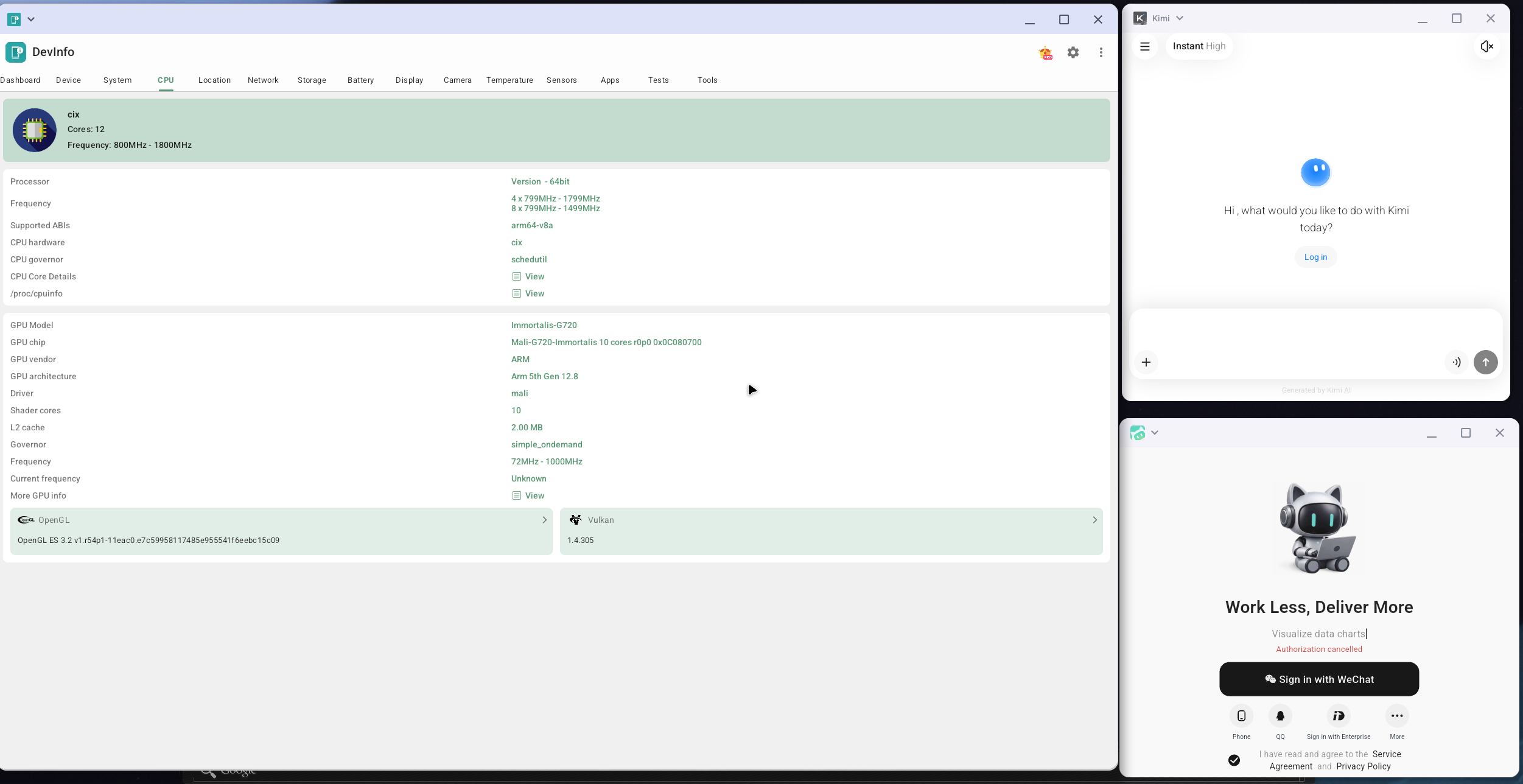The image size is (1523, 784).
Task: Choose Phone sign-in icon
Action: [1242, 716]
